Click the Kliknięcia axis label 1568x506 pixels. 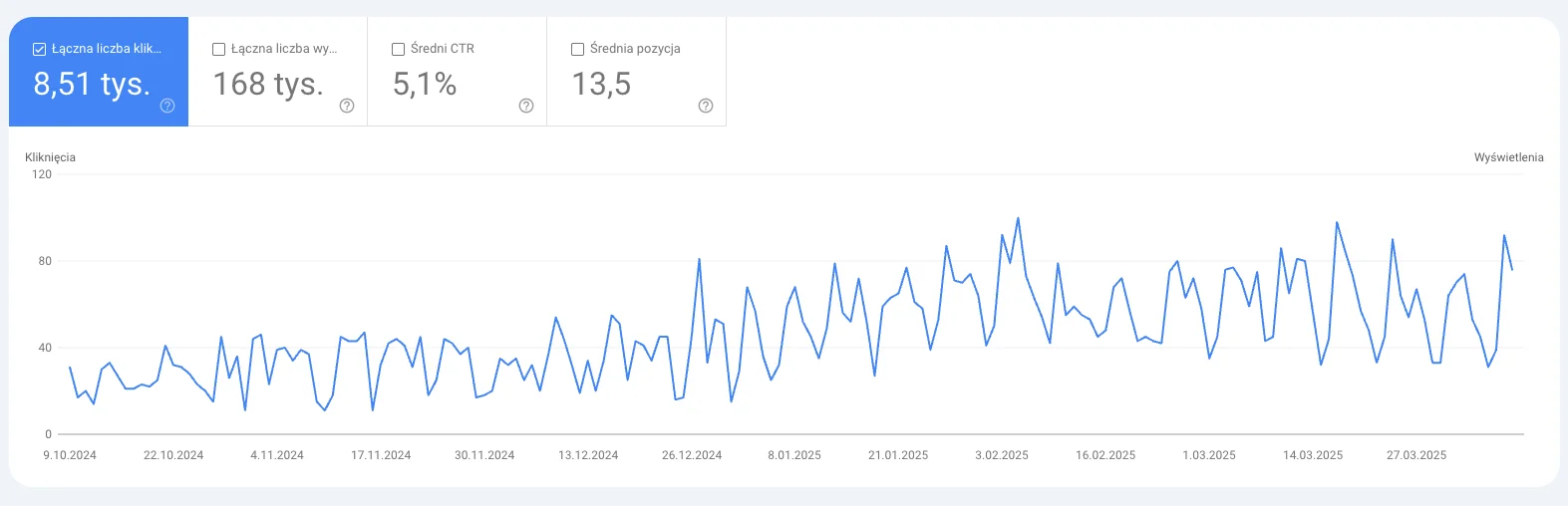point(50,157)
